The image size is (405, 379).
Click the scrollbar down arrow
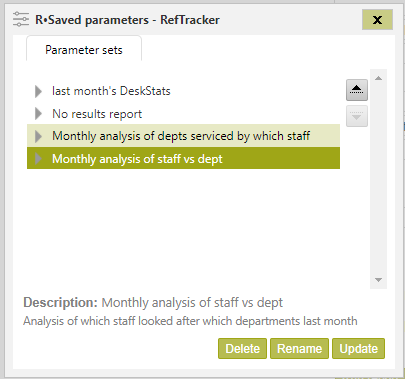[378, 280]
